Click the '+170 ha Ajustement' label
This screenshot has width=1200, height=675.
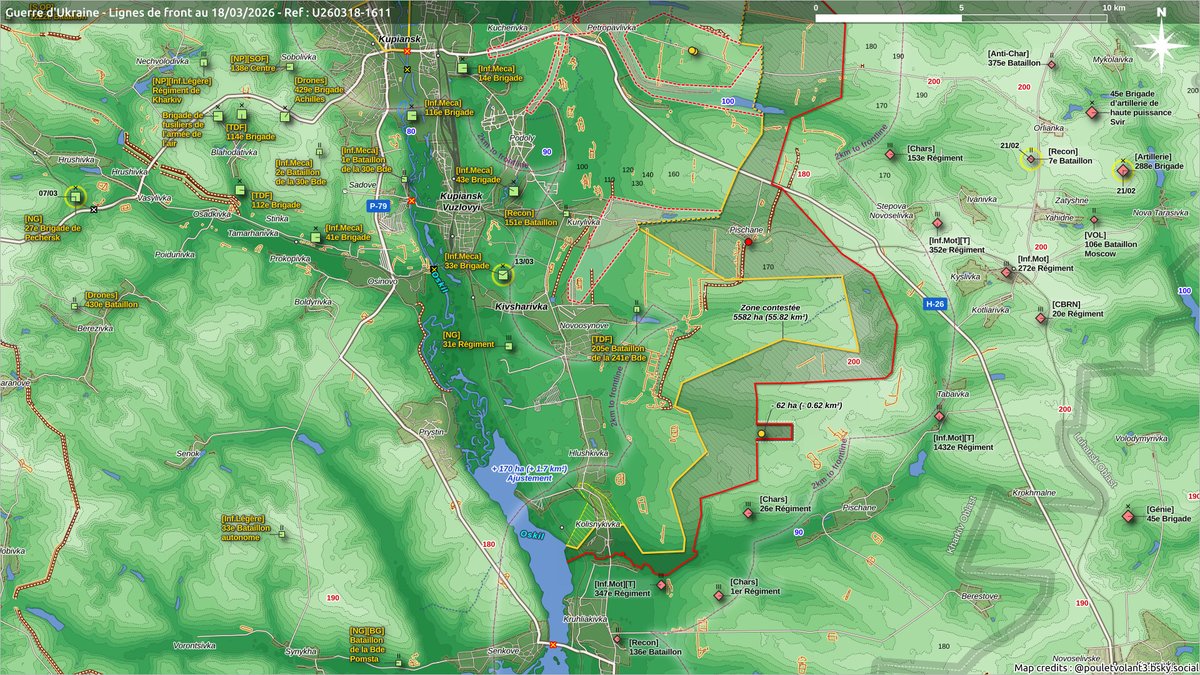(530, 473)
